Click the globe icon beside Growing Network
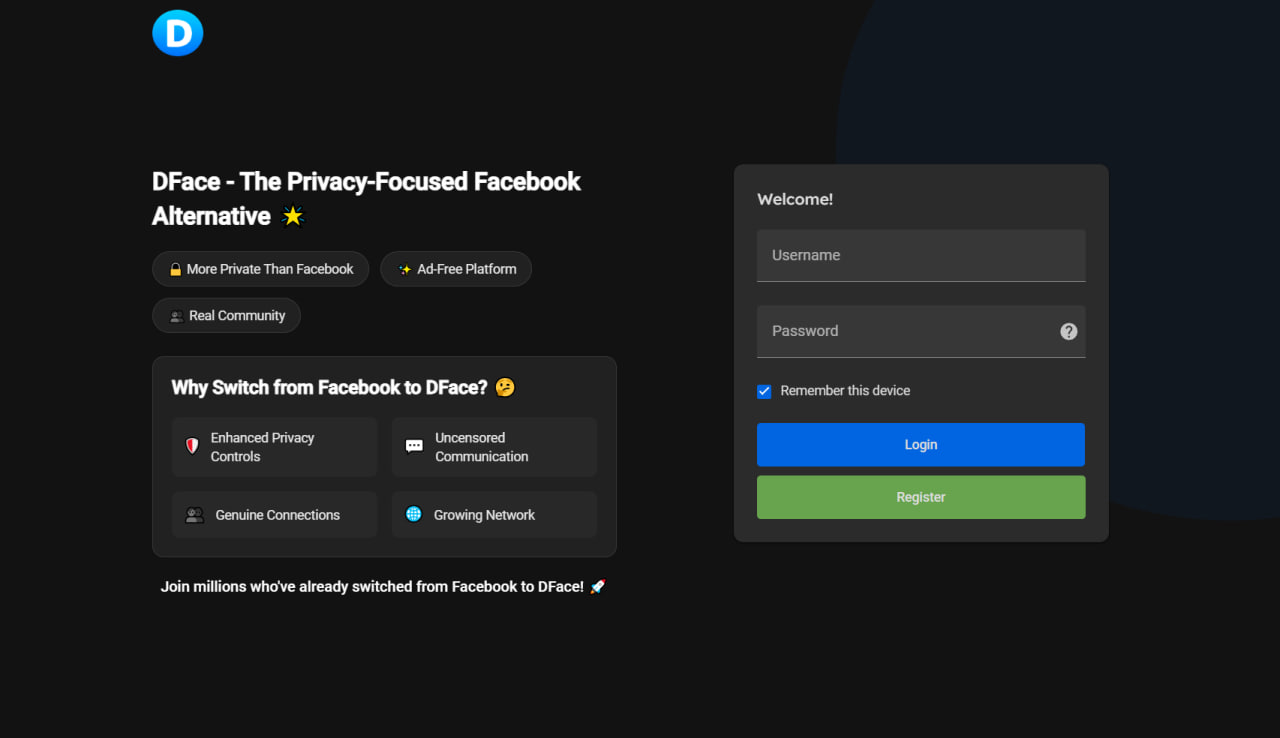This screenshot has width=1280, height=738. coord(413,514)
